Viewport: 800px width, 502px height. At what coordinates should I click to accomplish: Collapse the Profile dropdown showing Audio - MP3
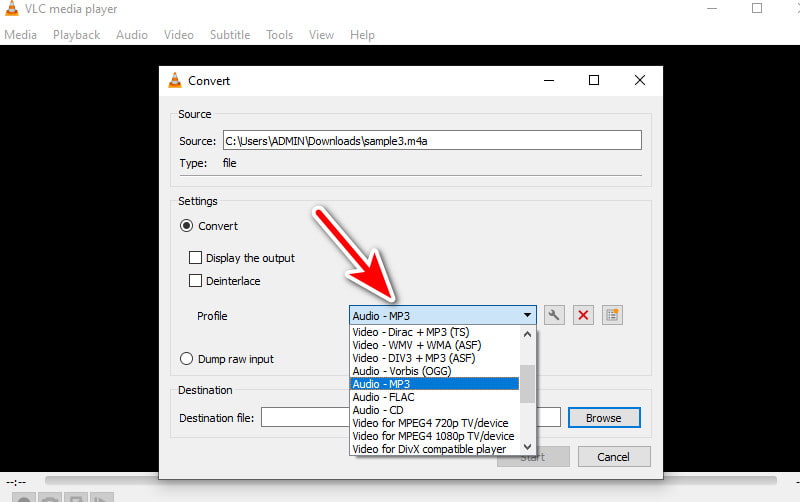coord(527,316)
